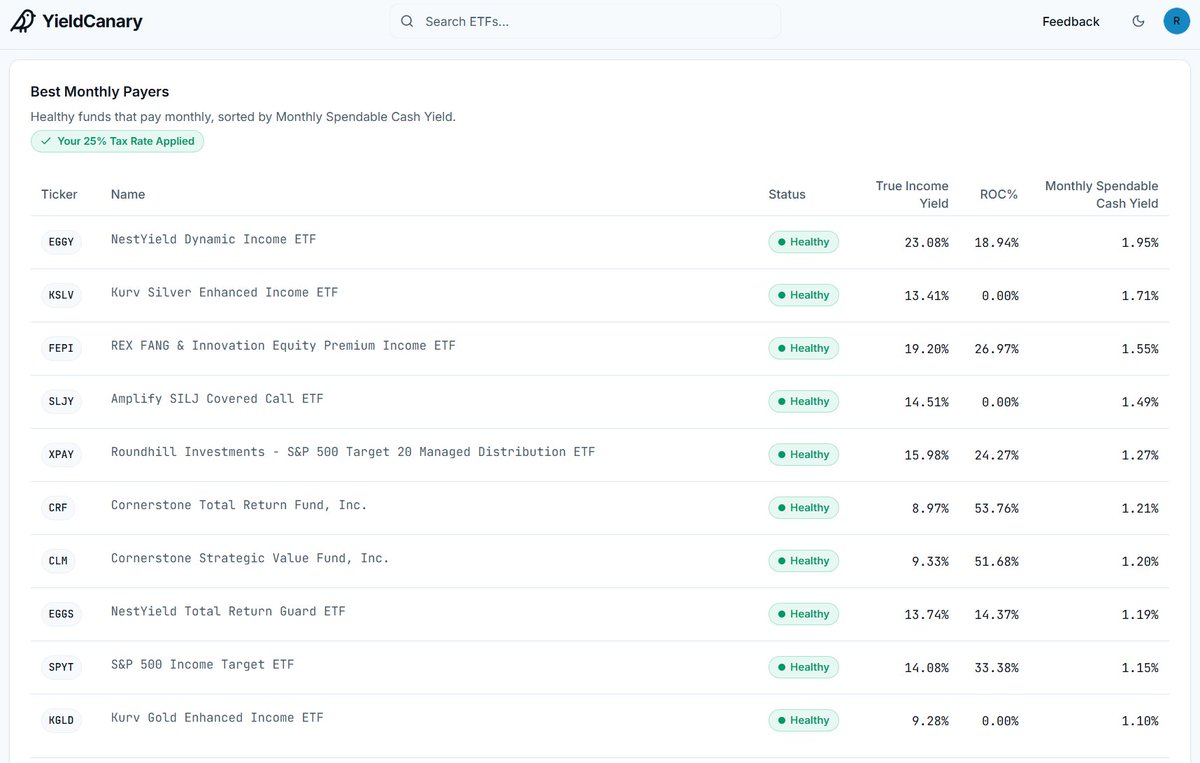Open the KSLV ticker badge
Screen dimensions: 1200x763
61,295
